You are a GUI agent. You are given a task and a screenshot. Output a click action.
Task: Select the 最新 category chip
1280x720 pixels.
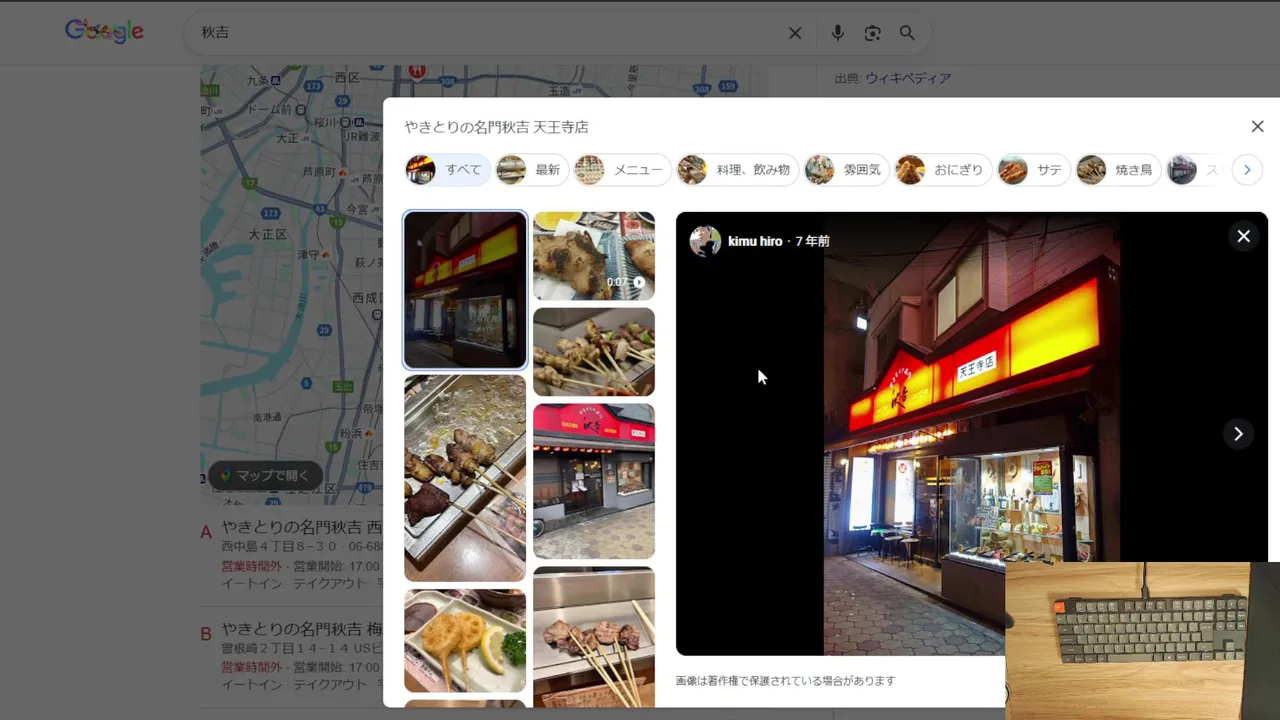531,170
